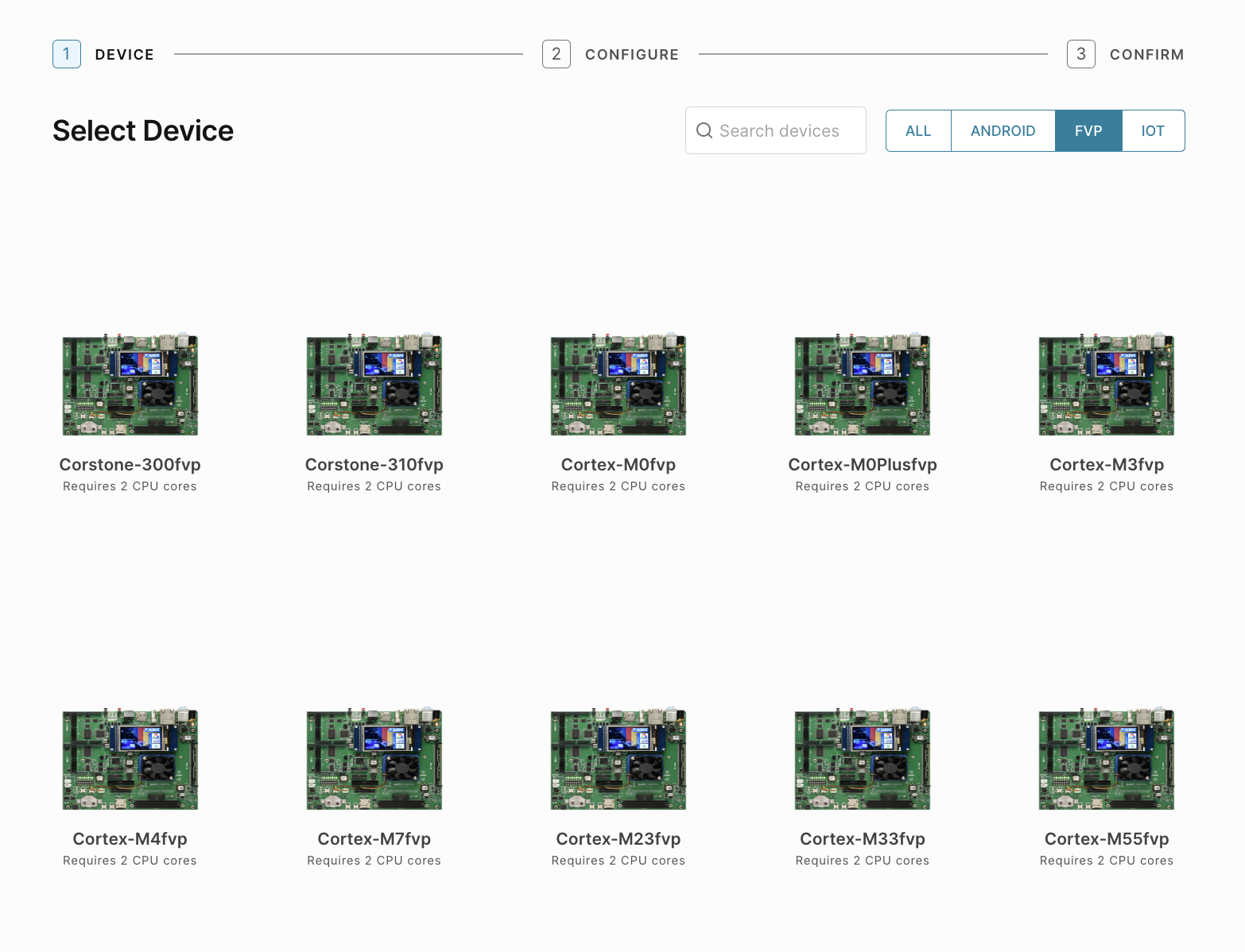Go to step 1 number box
This screenshot has width=1245, height=952.
pyautogui.click(x=67, y=54)
